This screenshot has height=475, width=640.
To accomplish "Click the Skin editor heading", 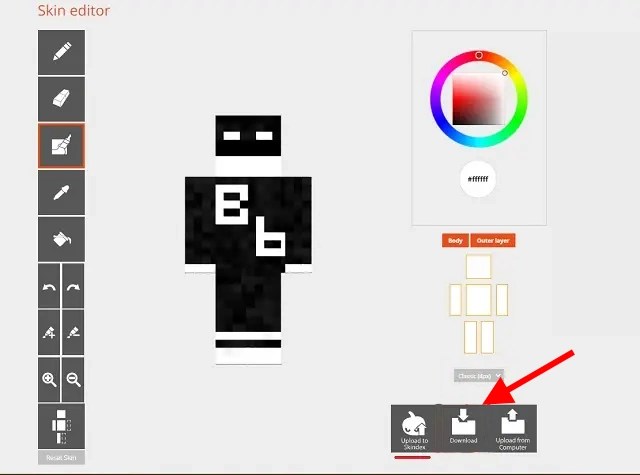I will [x=74, y=11].
